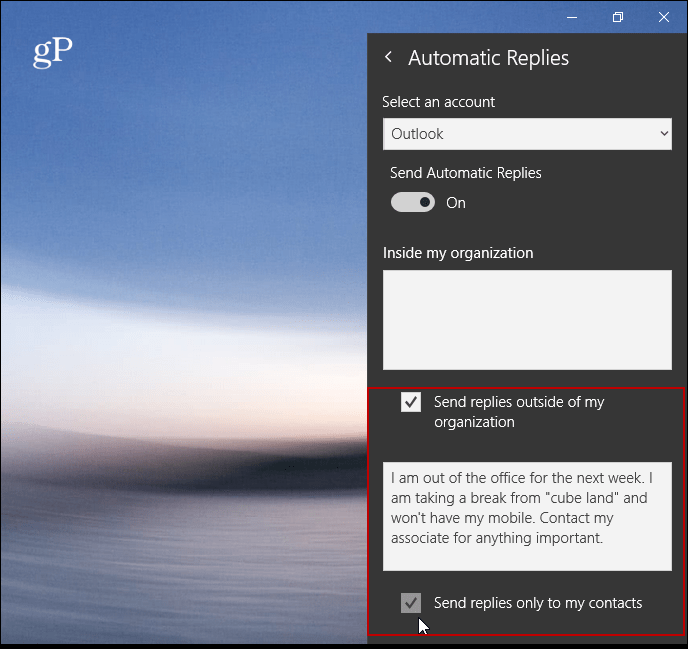Viewport: 688px width, 649px height.
Task: Minimize the Mail window
Action: point(572,18)
